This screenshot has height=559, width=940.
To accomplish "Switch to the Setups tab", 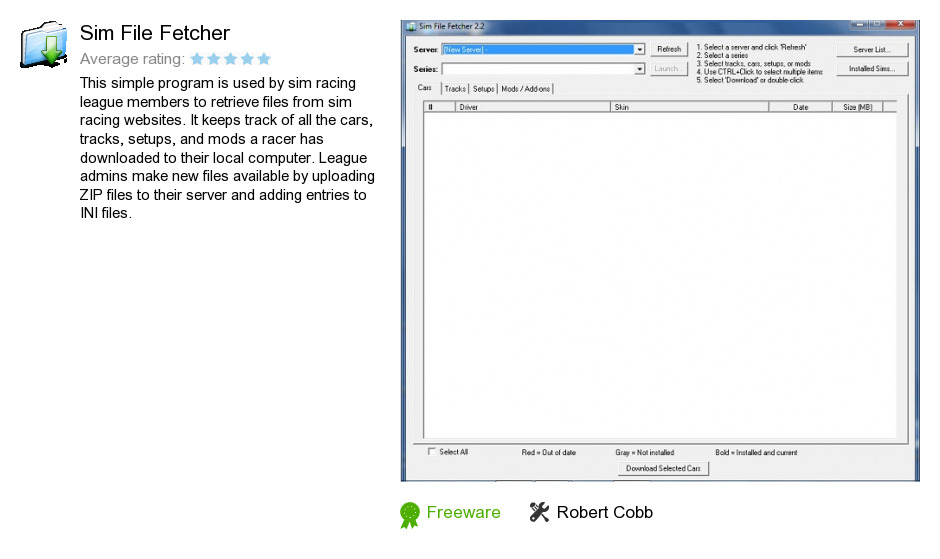I will [x=483, y=89].
